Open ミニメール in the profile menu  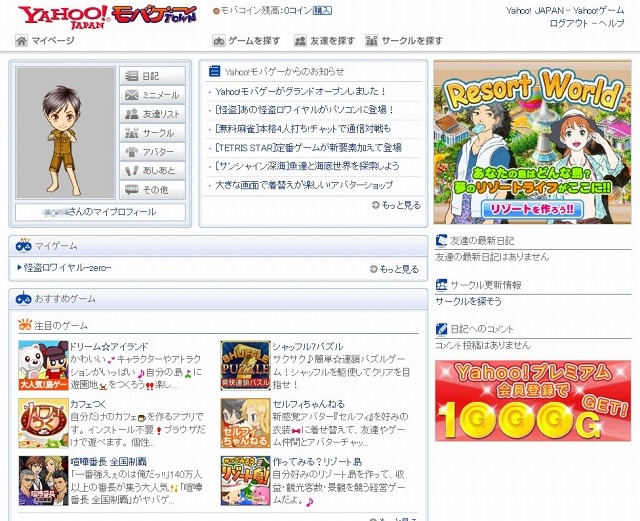[x=153, y=95]
